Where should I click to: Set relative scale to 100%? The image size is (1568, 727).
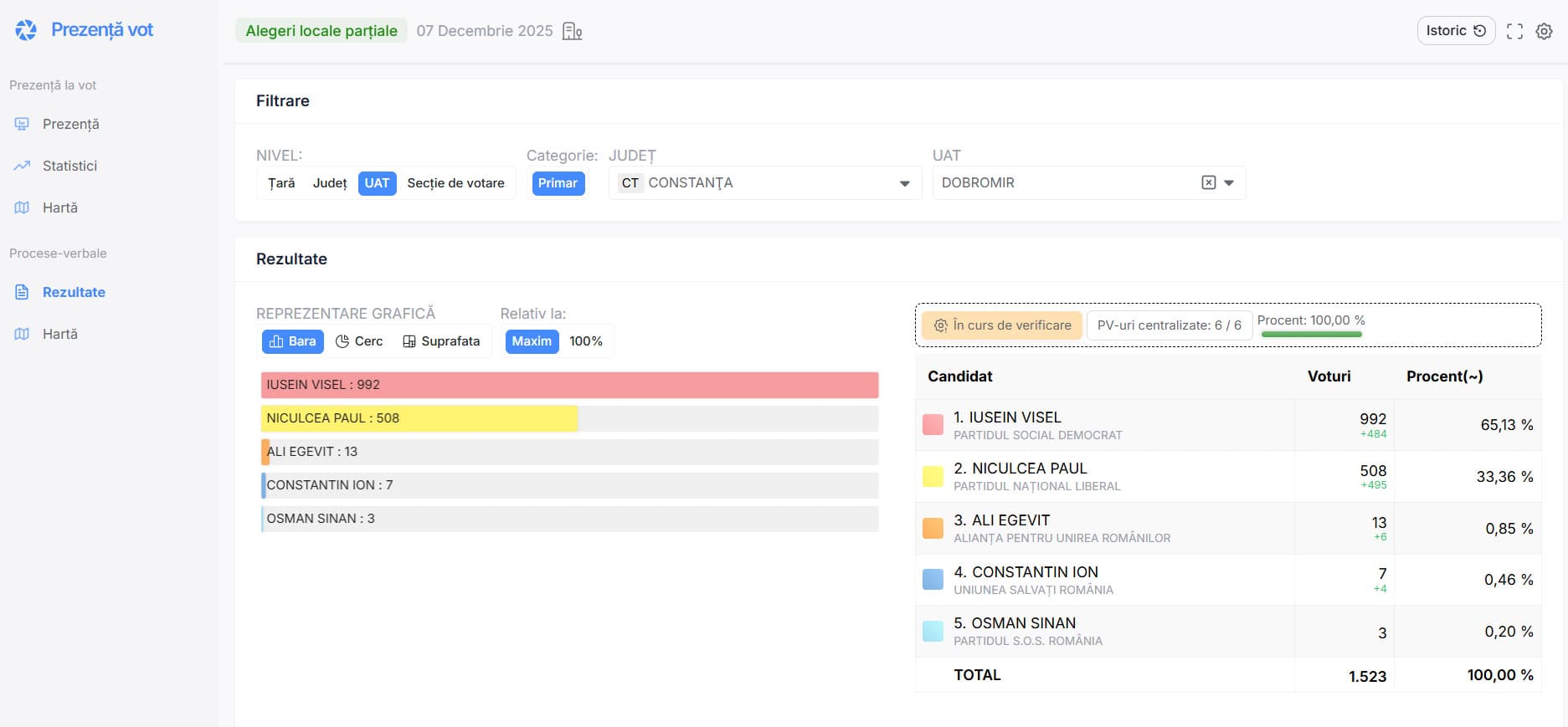586,341
